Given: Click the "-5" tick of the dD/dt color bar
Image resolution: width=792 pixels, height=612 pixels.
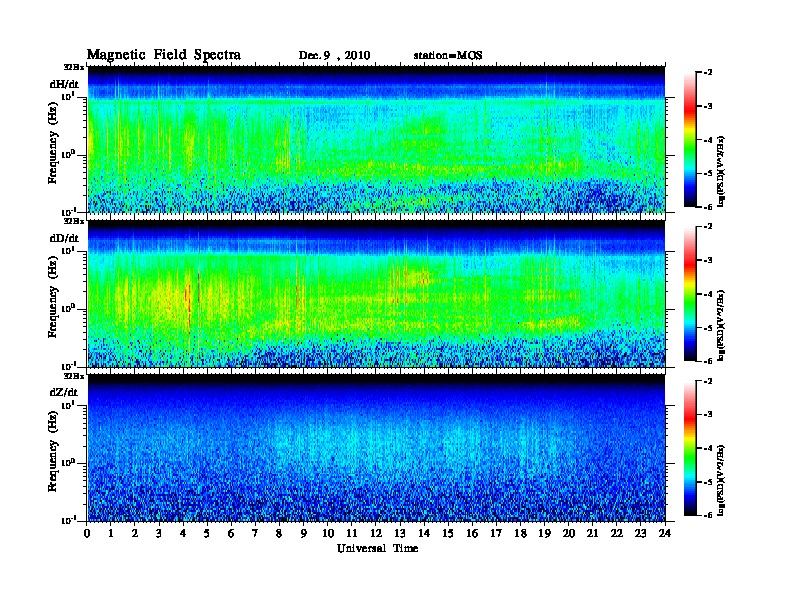Looking at the screenshot, I should click(708, 328).
